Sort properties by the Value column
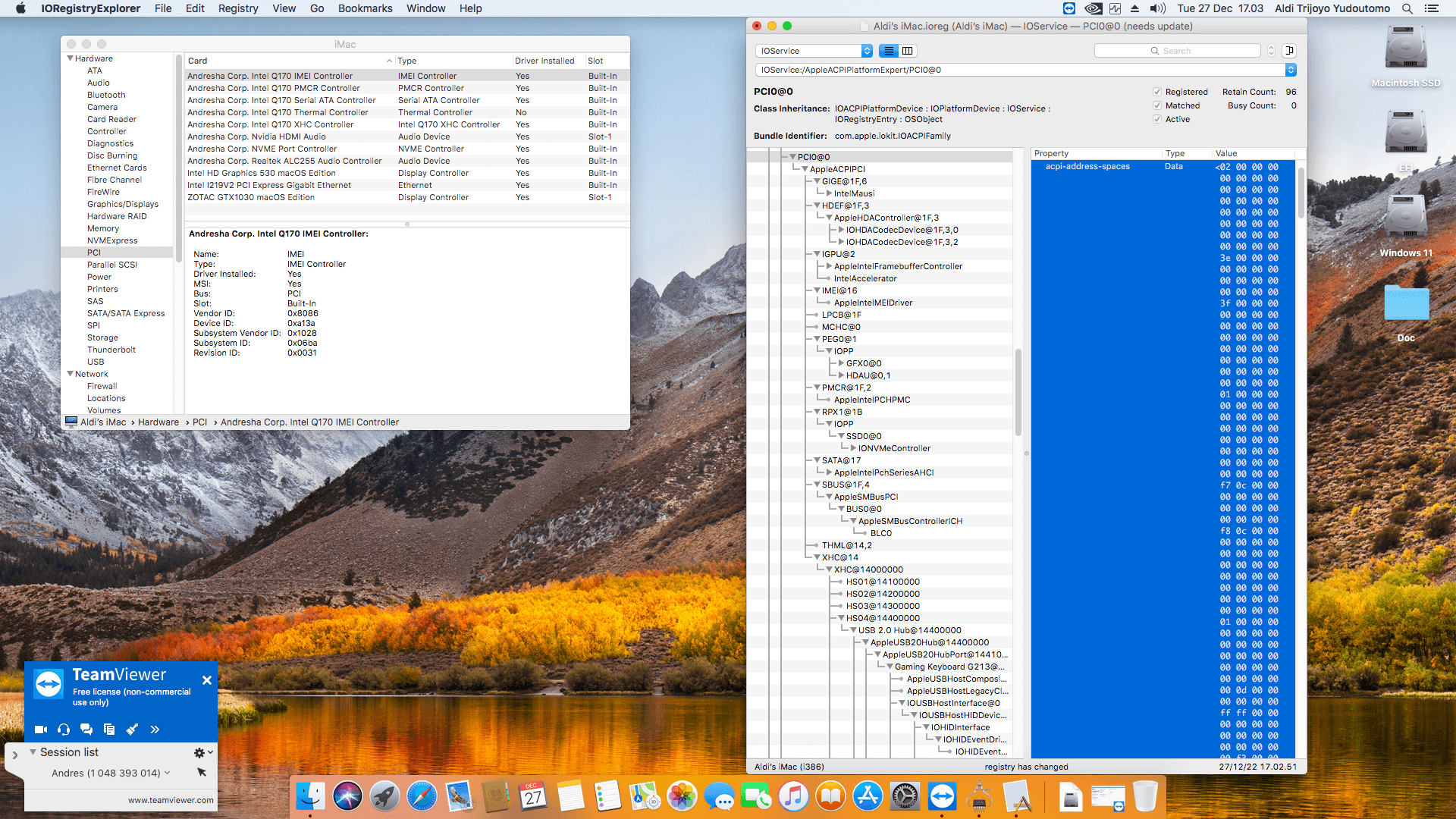 point(1254,153)
